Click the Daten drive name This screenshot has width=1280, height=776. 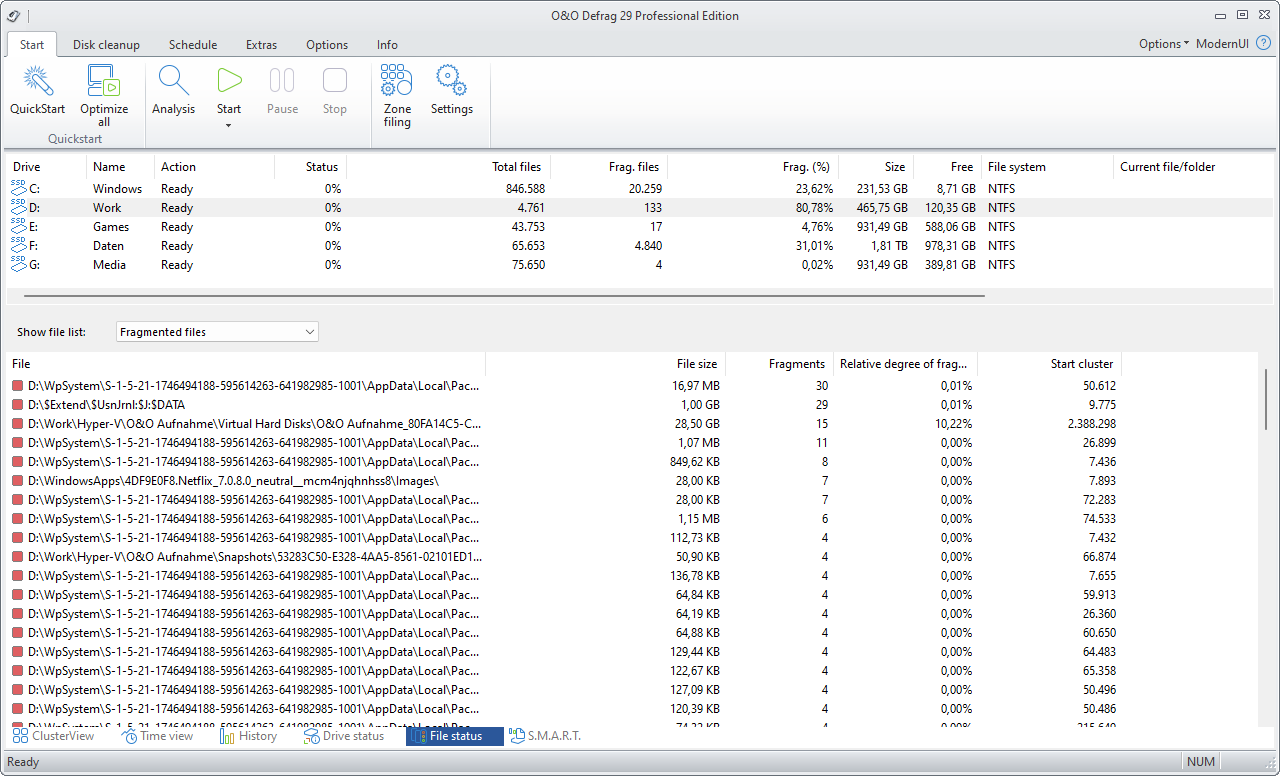109,246
